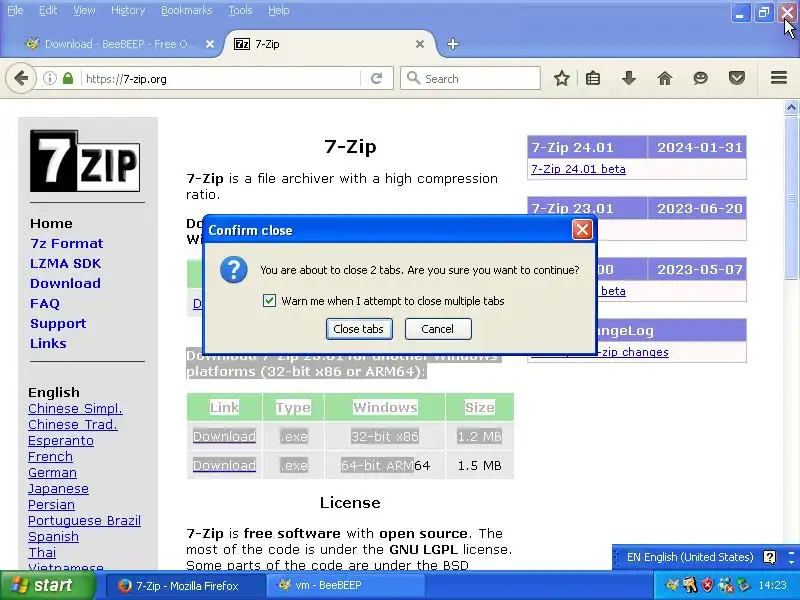Click the URL address field
The width and height of the screenshot is (800, 600).
222,79
